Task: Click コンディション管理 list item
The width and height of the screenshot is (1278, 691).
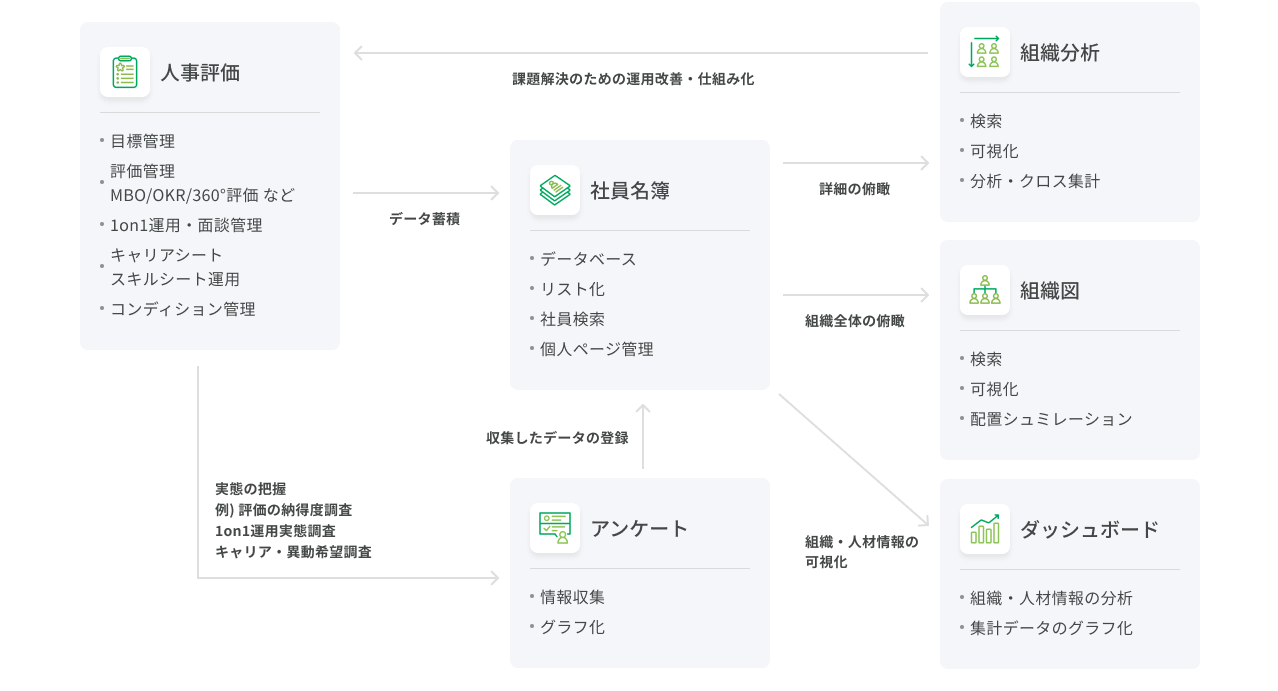Action: coord(183,309)
